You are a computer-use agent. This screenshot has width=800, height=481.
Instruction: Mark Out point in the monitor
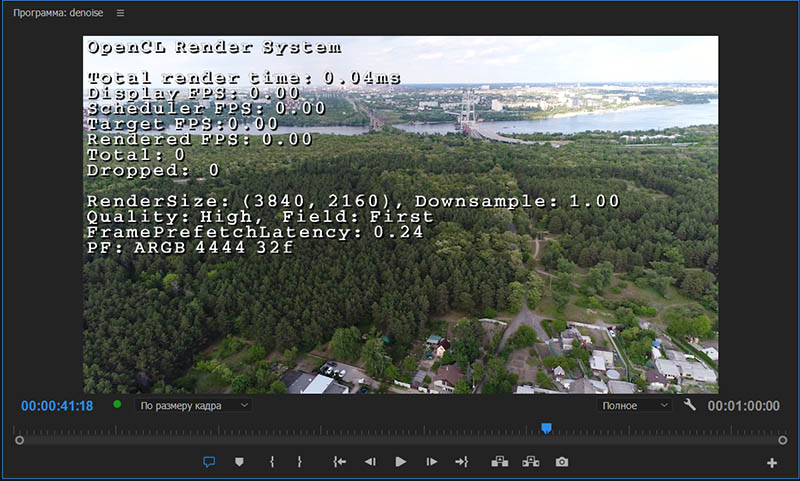tap(299, 462)
